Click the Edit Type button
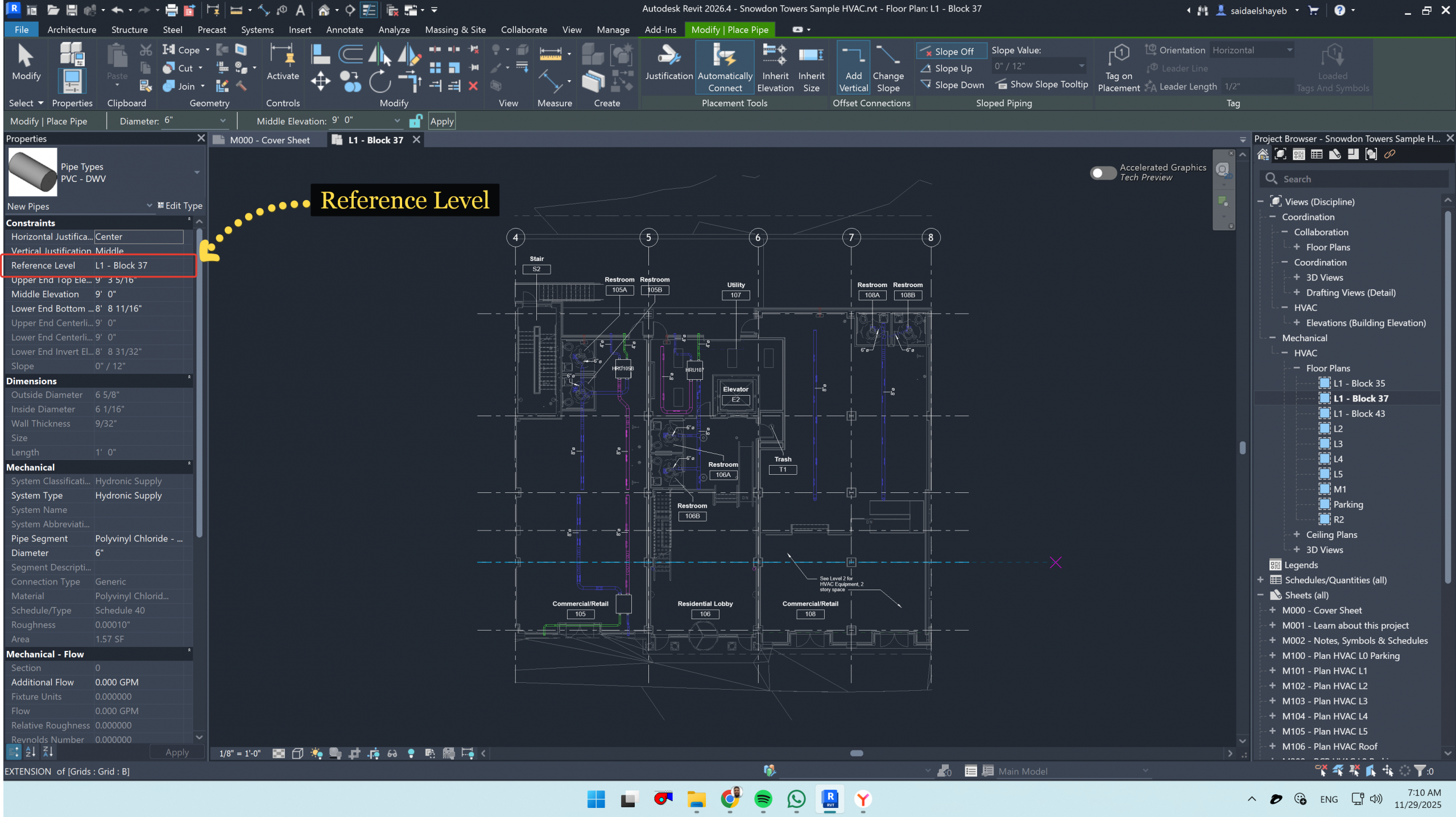This screenshot has width=1456, height=817. click(x=179, y=206)
